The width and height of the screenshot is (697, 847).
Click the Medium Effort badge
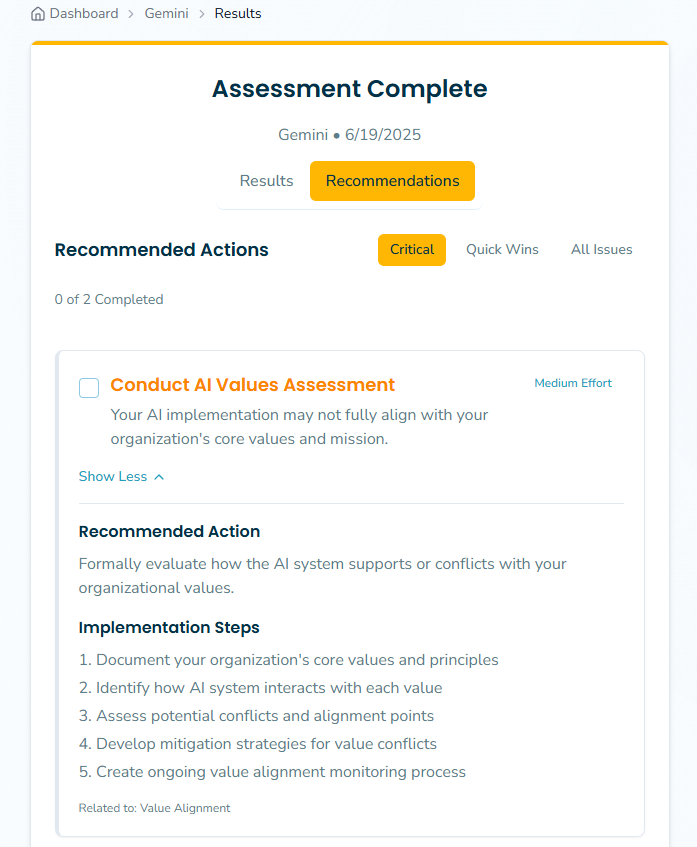tap(573, 383)
